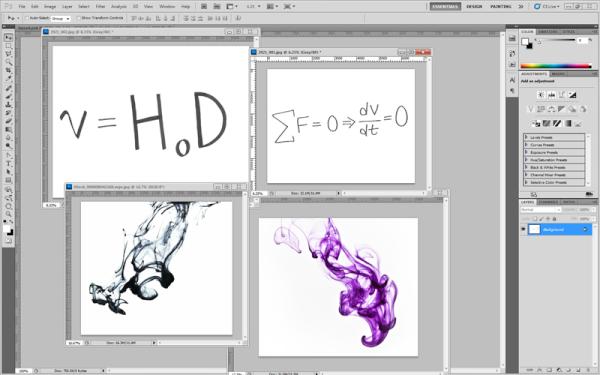
Task: Add a Hue/Saturation adjustment
Action: 541,109
